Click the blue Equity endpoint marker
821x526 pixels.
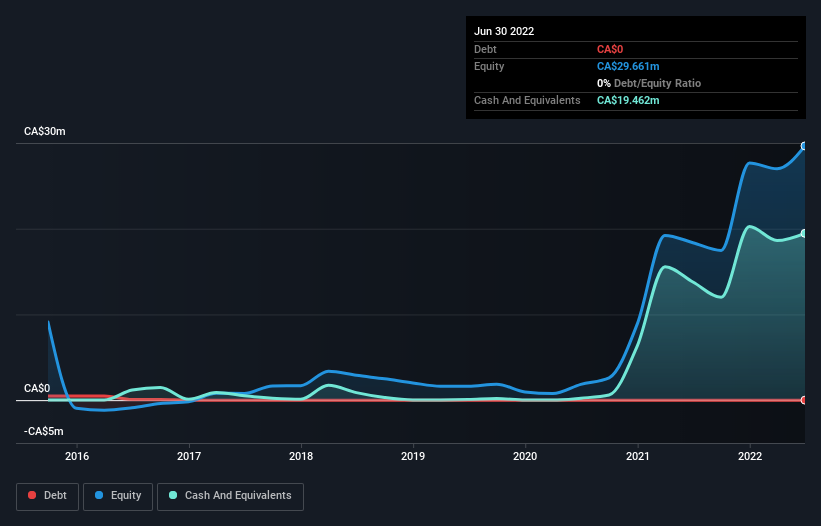click(x=804, y=146)
